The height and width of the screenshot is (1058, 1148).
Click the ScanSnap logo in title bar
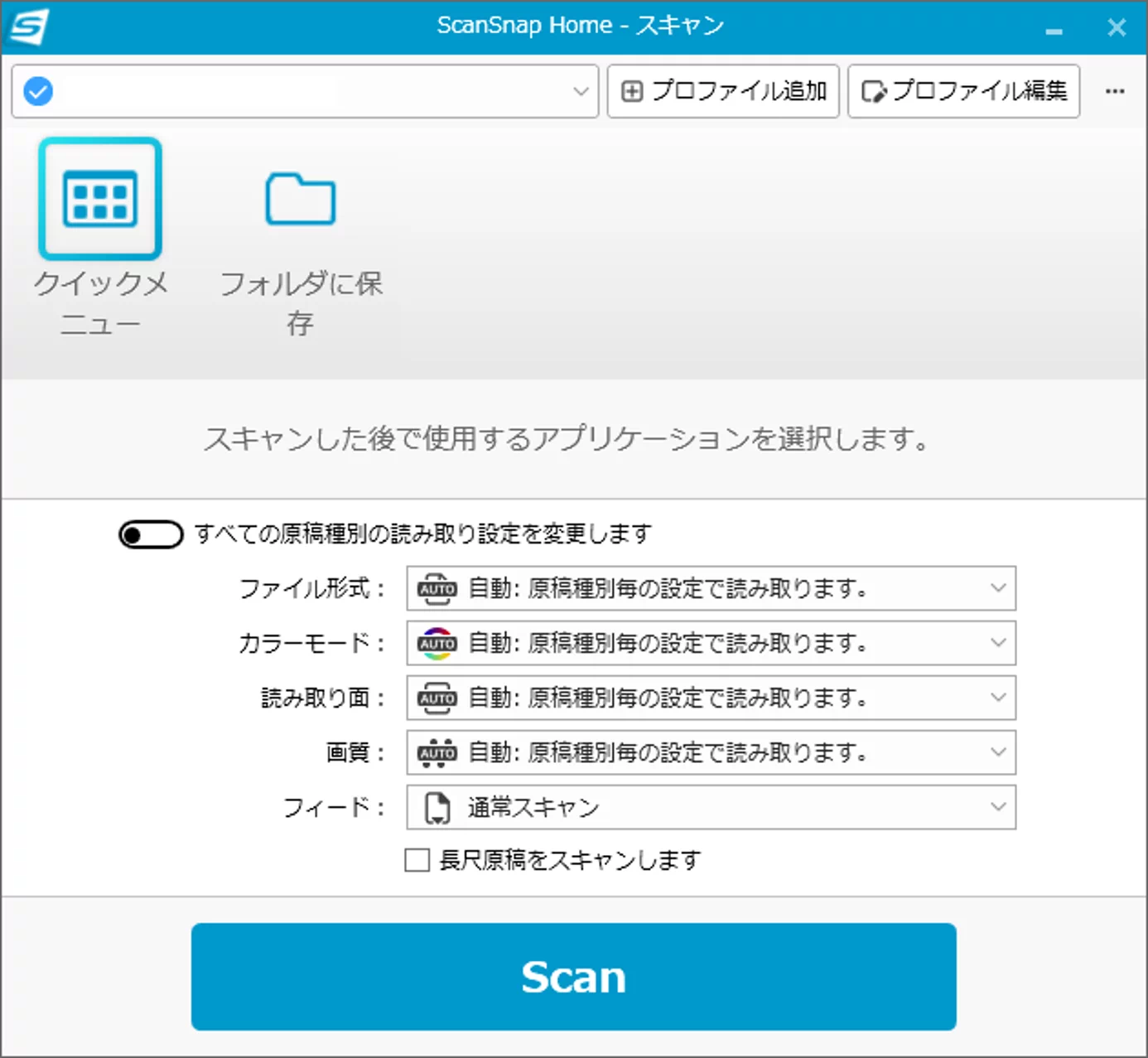[28, 27]
